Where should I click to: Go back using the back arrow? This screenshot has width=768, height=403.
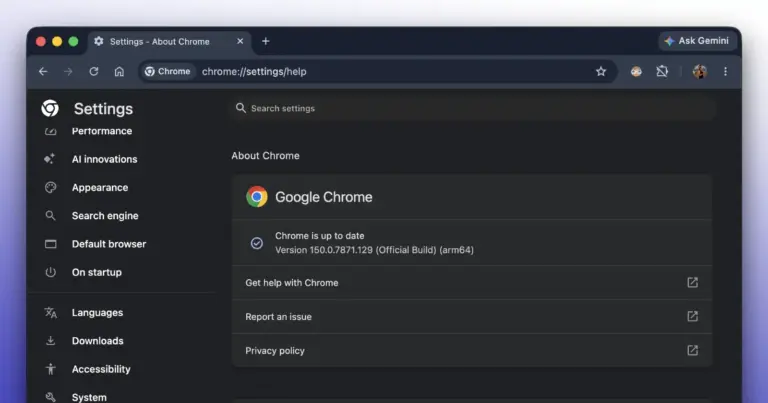coord(43,71)
